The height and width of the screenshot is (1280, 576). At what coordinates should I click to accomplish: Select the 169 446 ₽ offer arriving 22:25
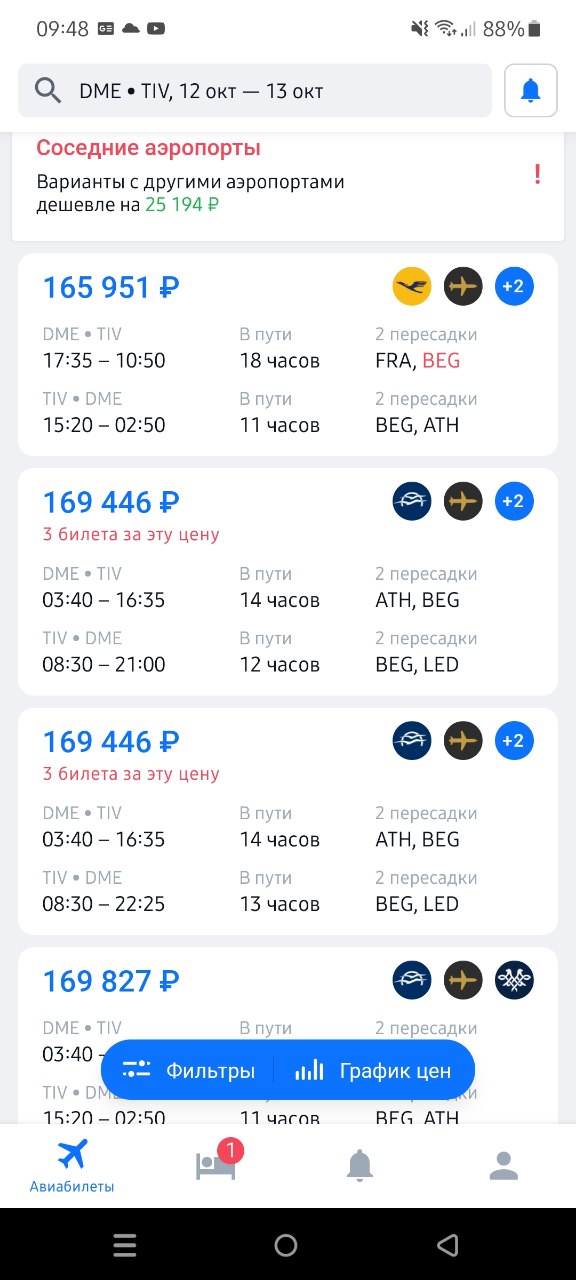pyautogui.click(x=288, y=822)
